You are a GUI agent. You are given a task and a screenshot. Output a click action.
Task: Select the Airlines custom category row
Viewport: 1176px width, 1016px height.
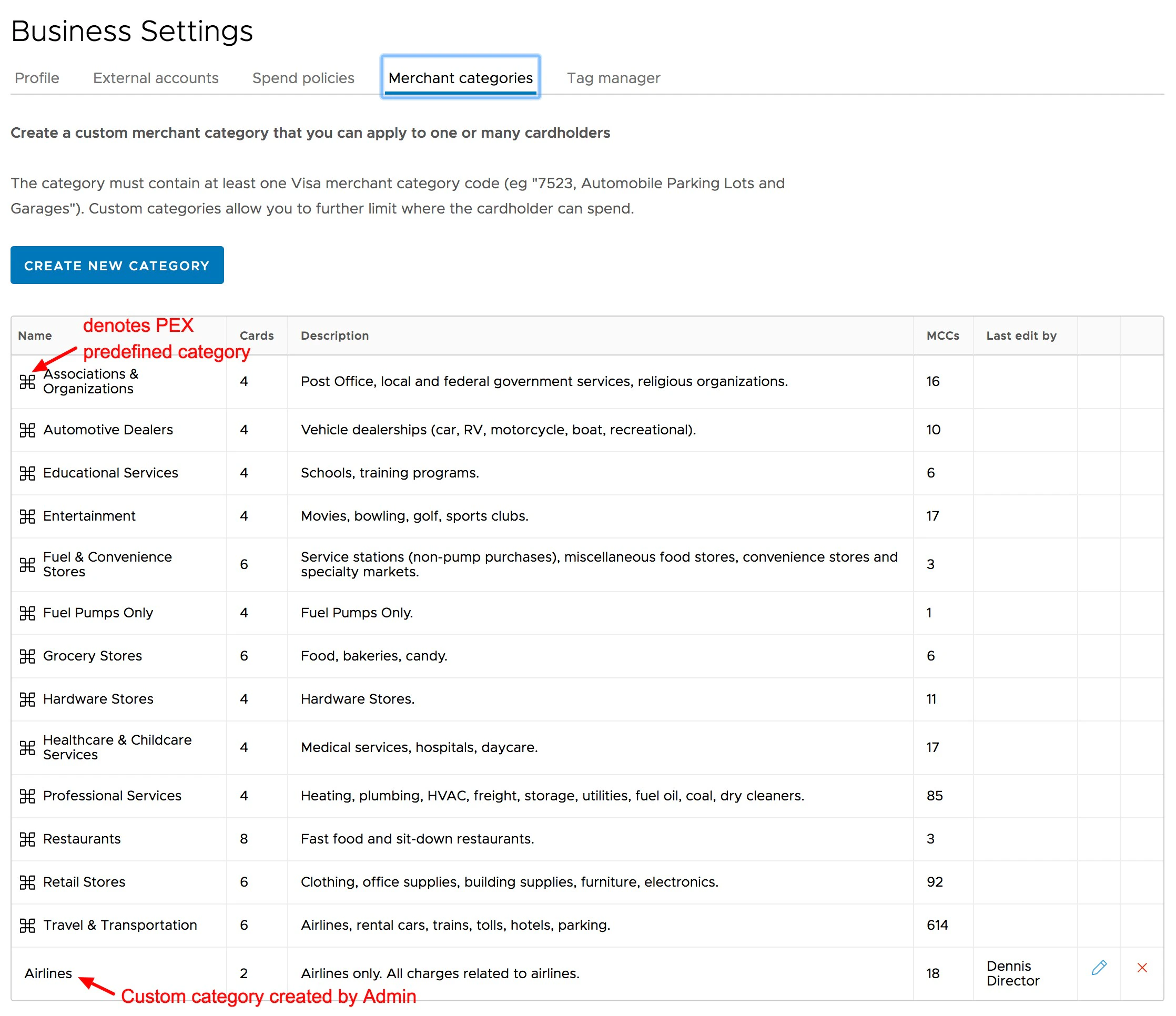[48, 973]
